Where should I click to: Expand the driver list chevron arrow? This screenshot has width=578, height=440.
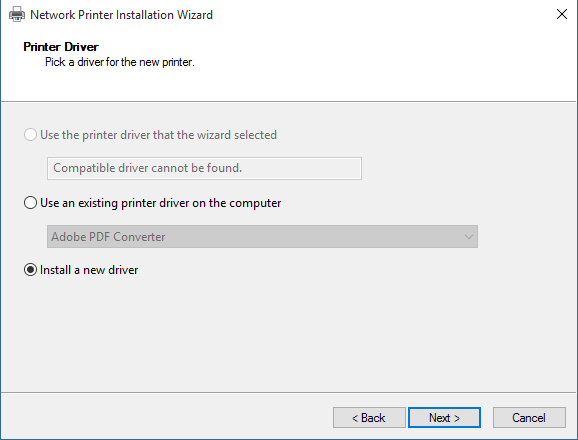[469, 237]
